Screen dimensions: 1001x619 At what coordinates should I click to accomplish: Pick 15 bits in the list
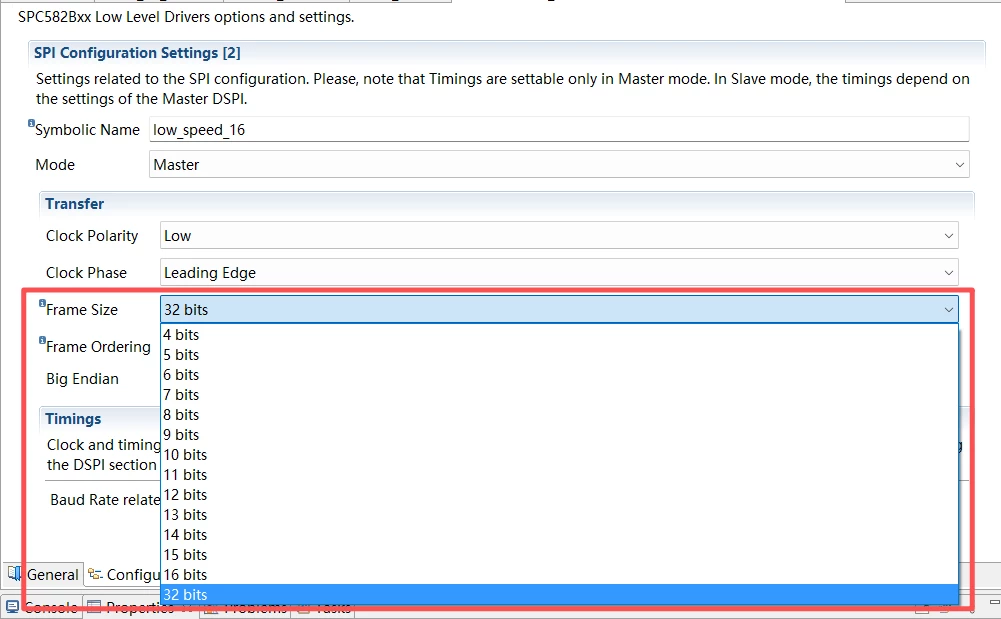tap(559, 555)
